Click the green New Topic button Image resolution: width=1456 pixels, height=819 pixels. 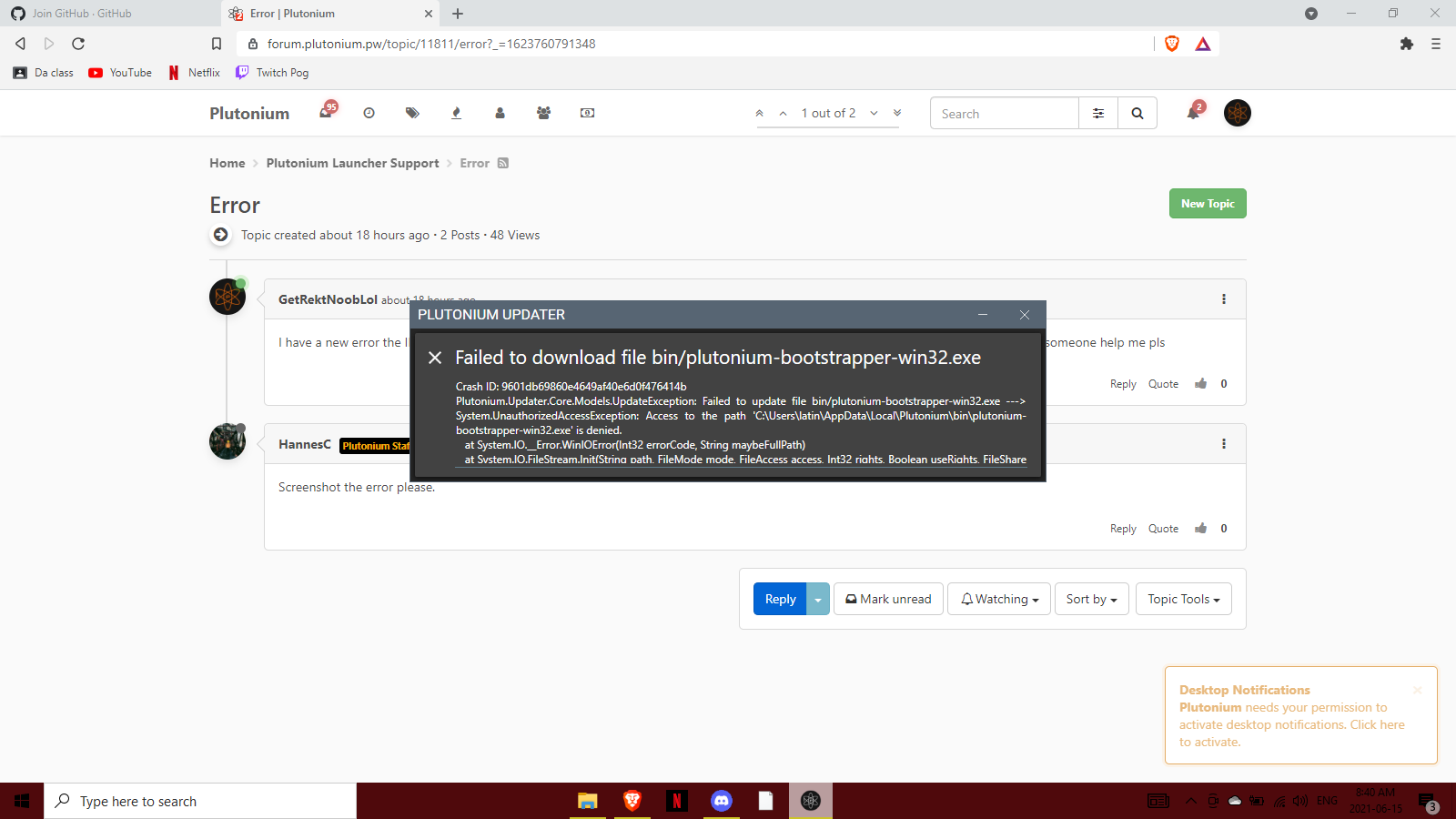pyautogui.click(x=1208, y=204)
